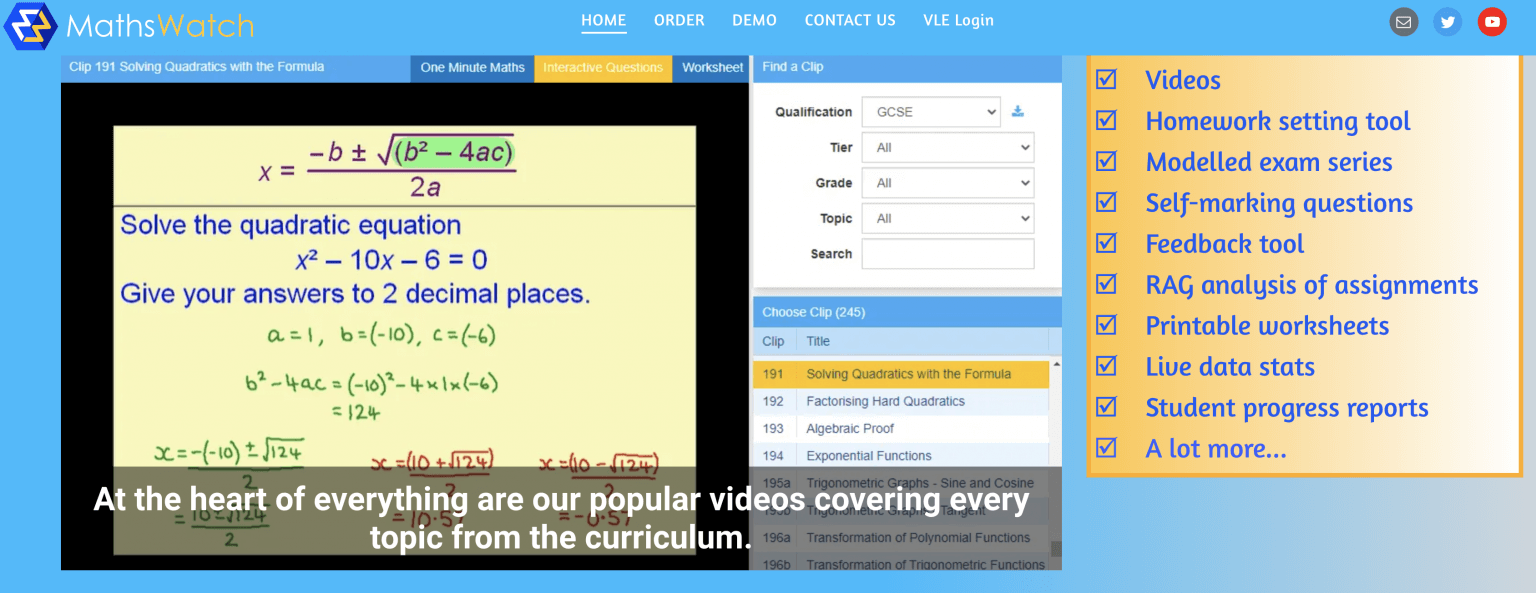Switch to the Interactive Questions tab
The image size is (1536, 593).
pyautogui.click(x=603, y=67)
